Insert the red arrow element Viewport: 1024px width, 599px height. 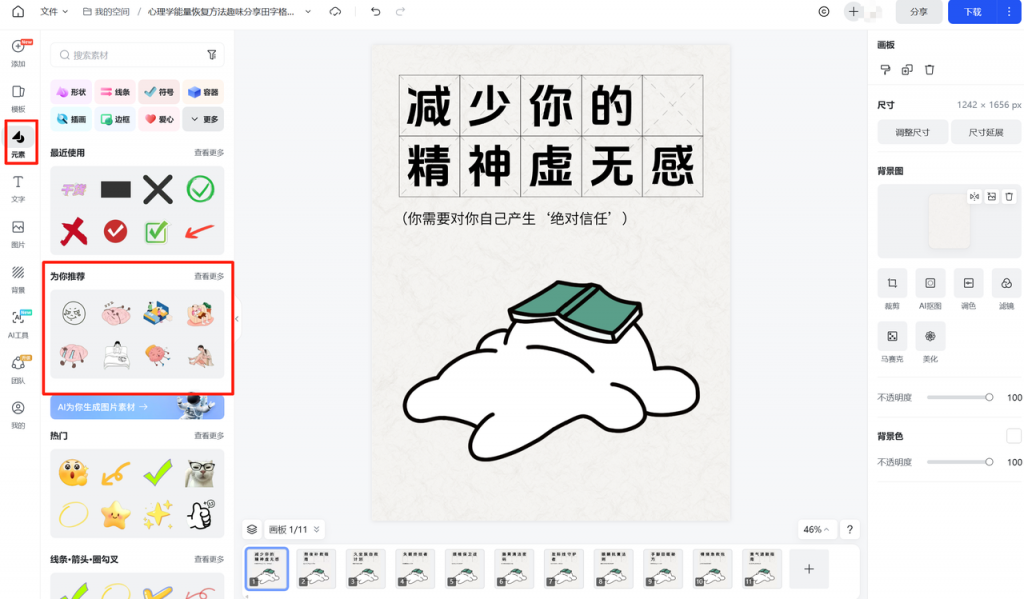click(200, 231)
